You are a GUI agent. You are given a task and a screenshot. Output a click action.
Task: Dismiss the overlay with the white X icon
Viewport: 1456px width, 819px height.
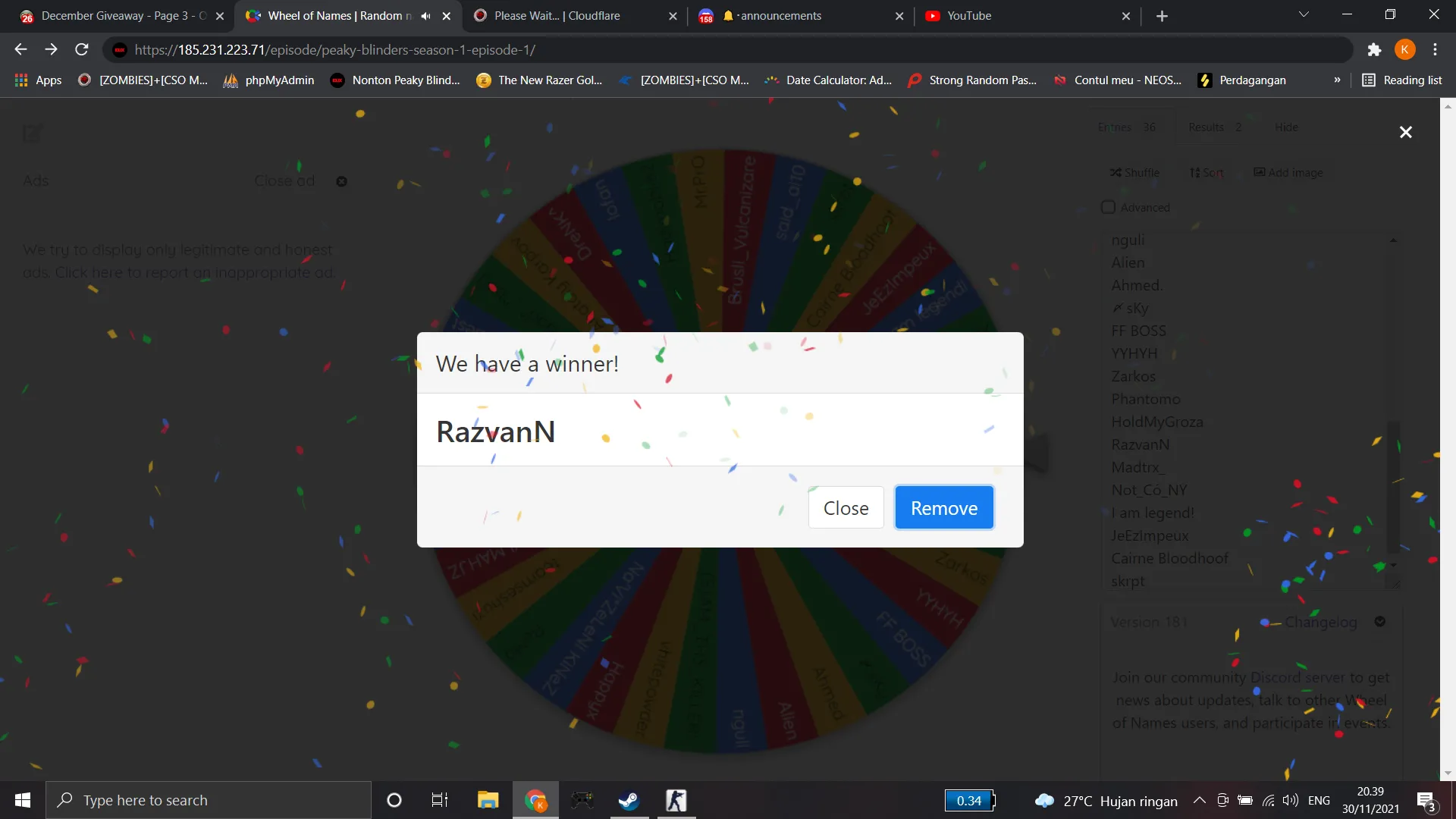point(1405,132)
